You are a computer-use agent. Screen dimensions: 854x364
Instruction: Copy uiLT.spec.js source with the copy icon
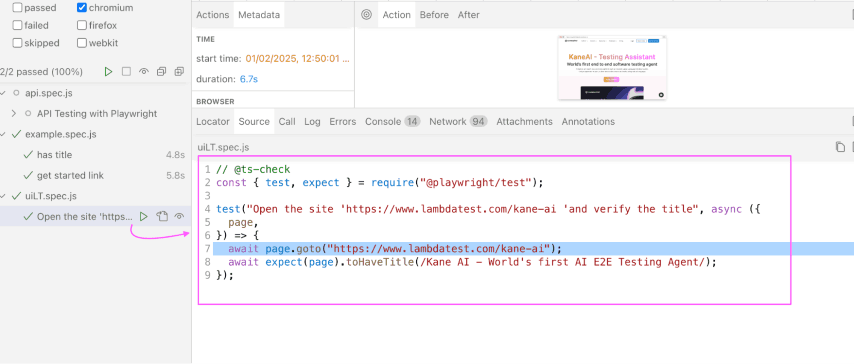tap(840, 147)
